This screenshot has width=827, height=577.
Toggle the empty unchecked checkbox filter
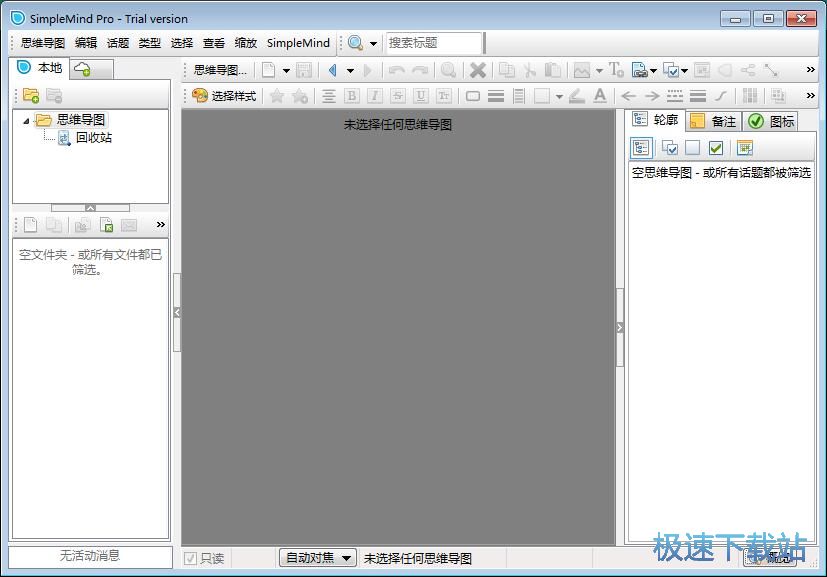point(692,148)
